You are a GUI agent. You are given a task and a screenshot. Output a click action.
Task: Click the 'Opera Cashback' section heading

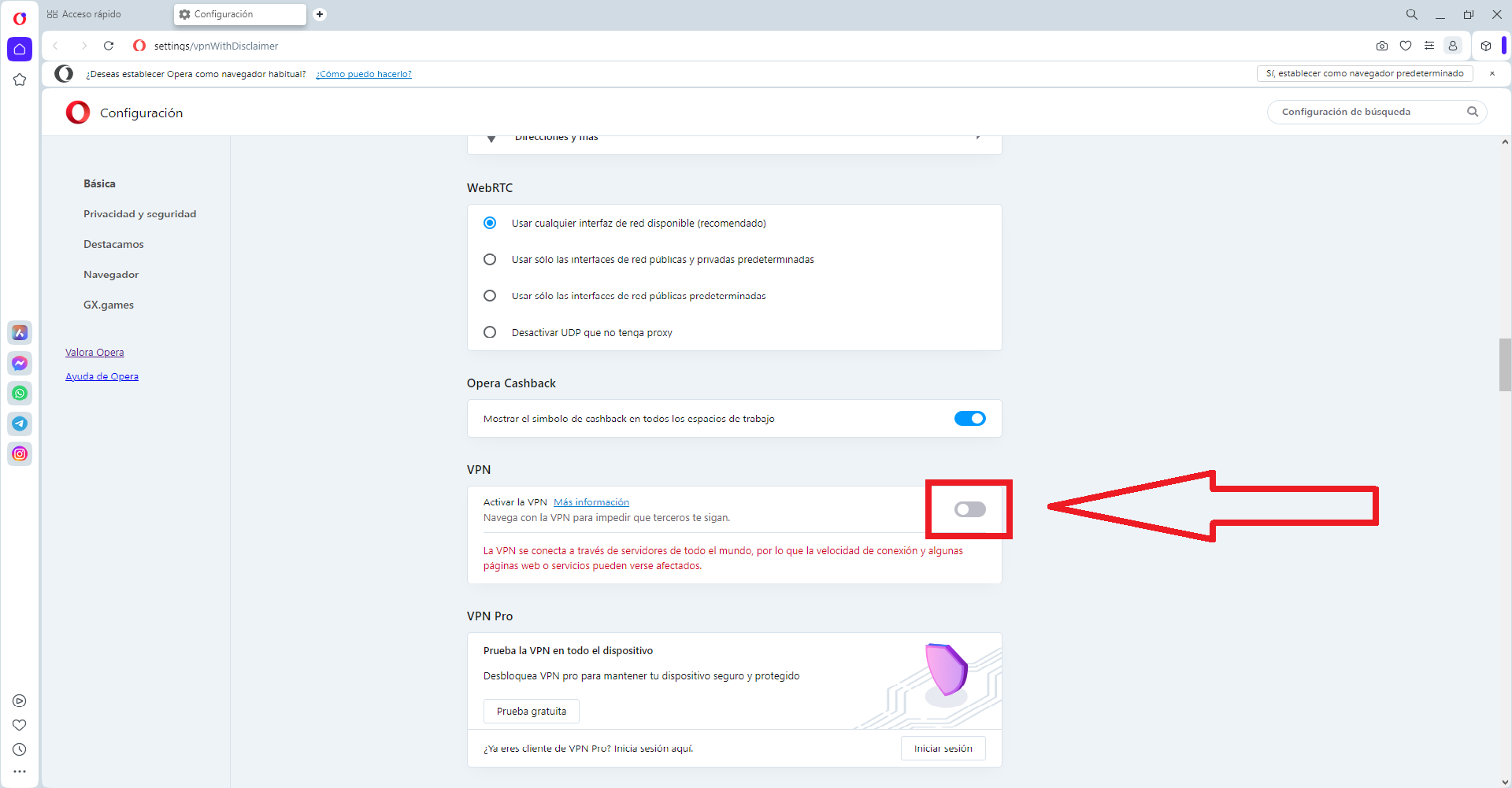[x=511, y=383]
